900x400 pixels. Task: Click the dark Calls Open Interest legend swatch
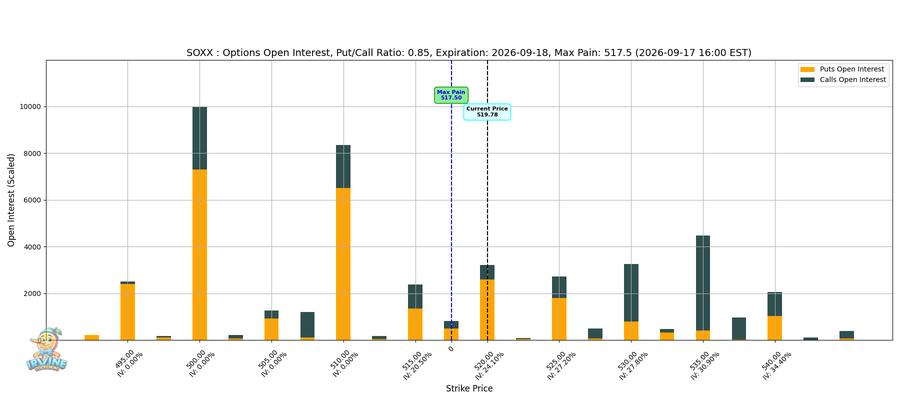tap(808, 80)
